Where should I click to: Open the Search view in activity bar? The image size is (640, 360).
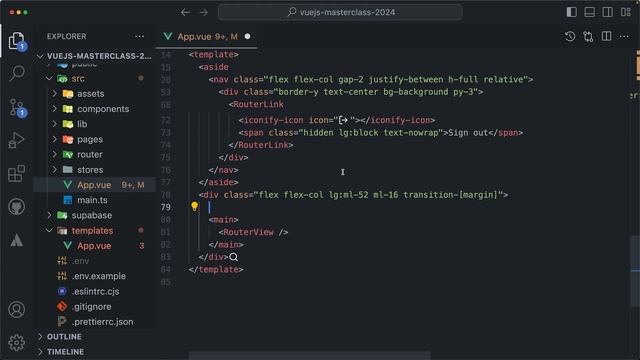click(17, 74)
